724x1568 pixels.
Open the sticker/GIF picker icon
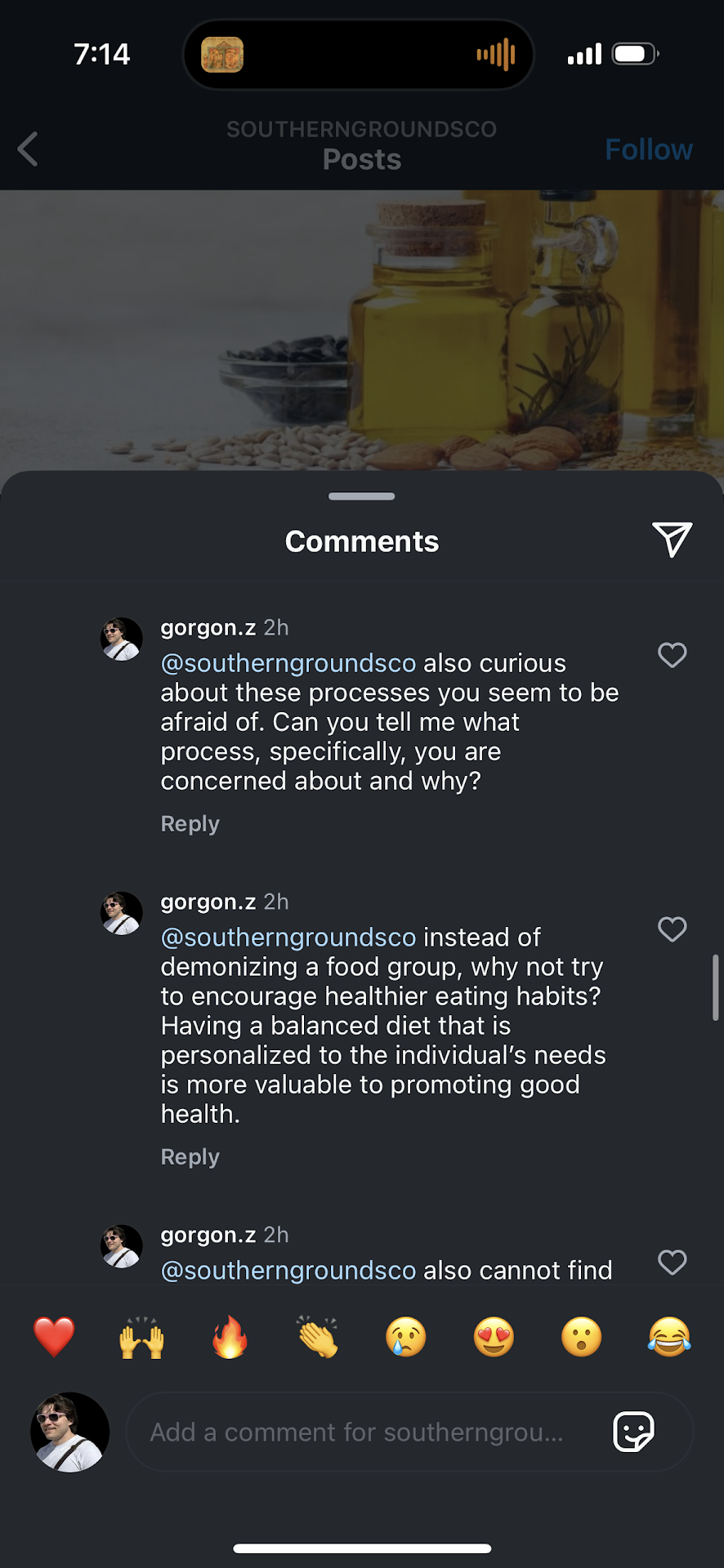[633, 1432]
